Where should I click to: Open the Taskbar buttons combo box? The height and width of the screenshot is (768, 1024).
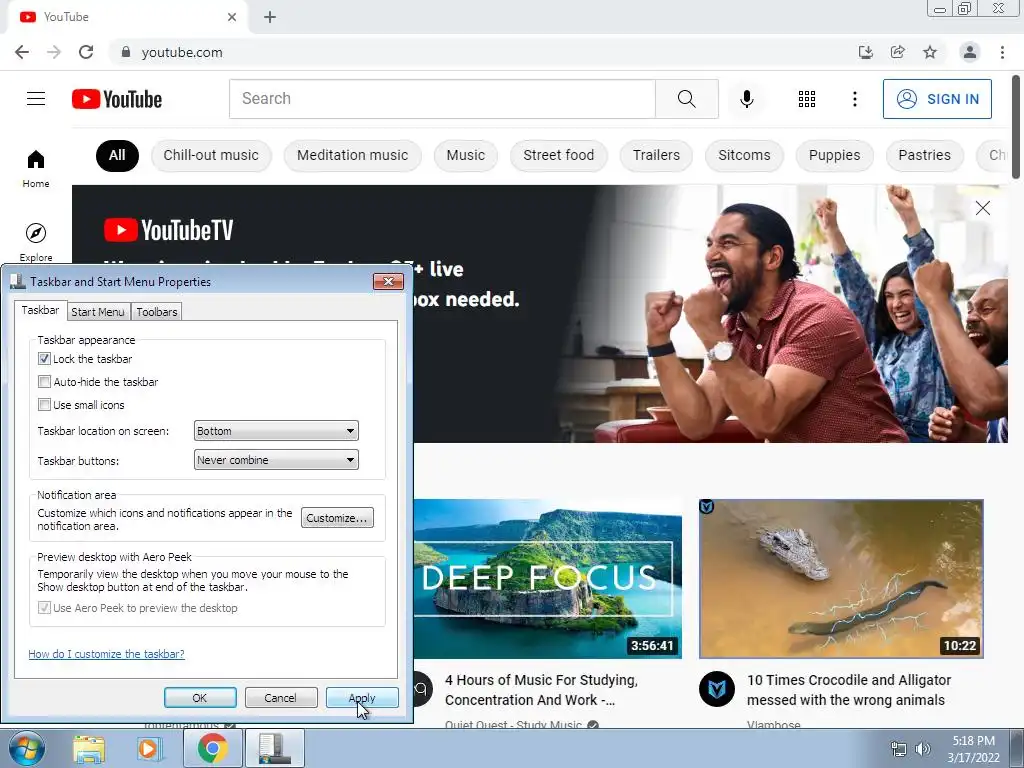coord(276,460)
